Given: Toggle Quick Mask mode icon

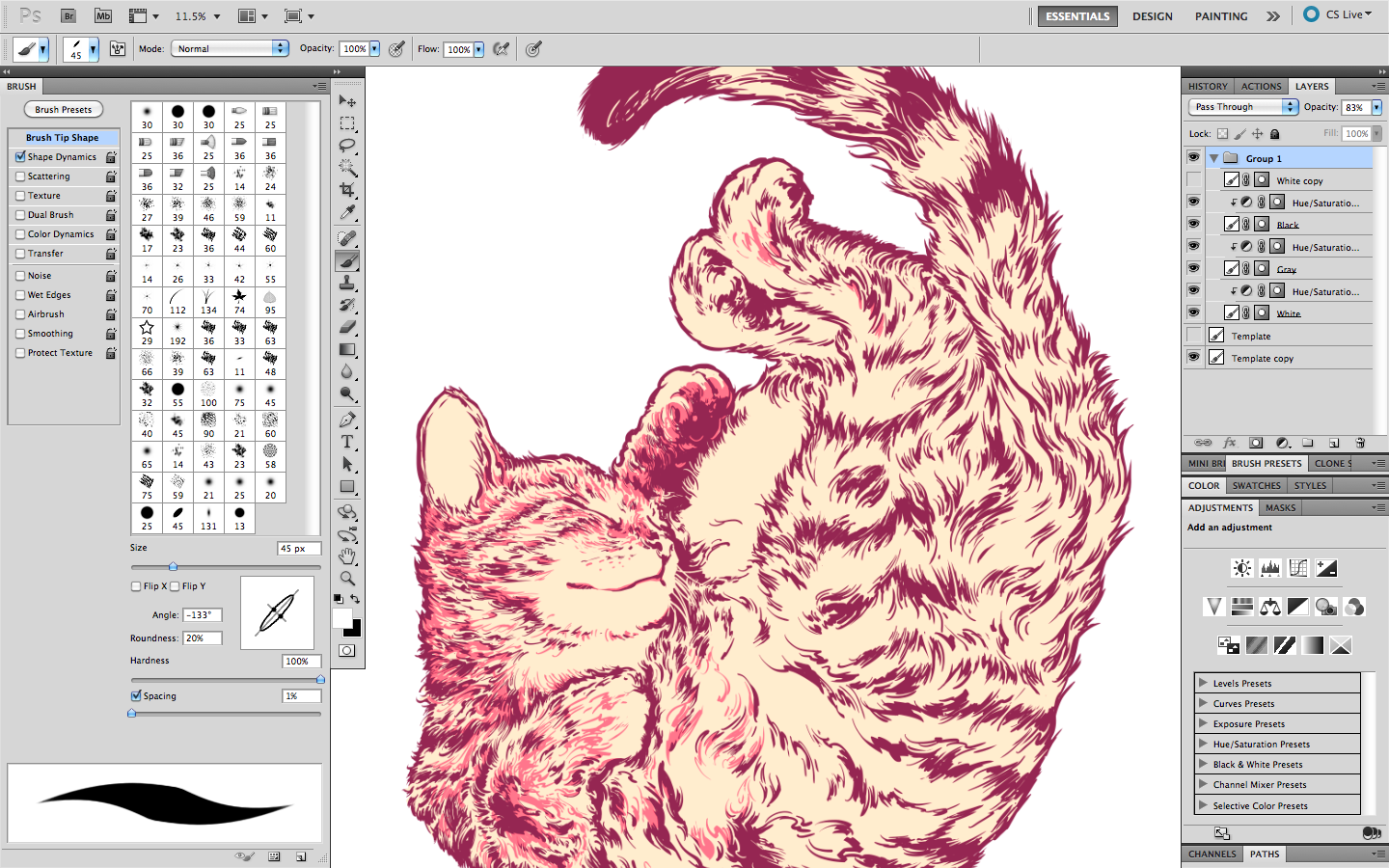Looking at the screenshot, I should [347, 651].
